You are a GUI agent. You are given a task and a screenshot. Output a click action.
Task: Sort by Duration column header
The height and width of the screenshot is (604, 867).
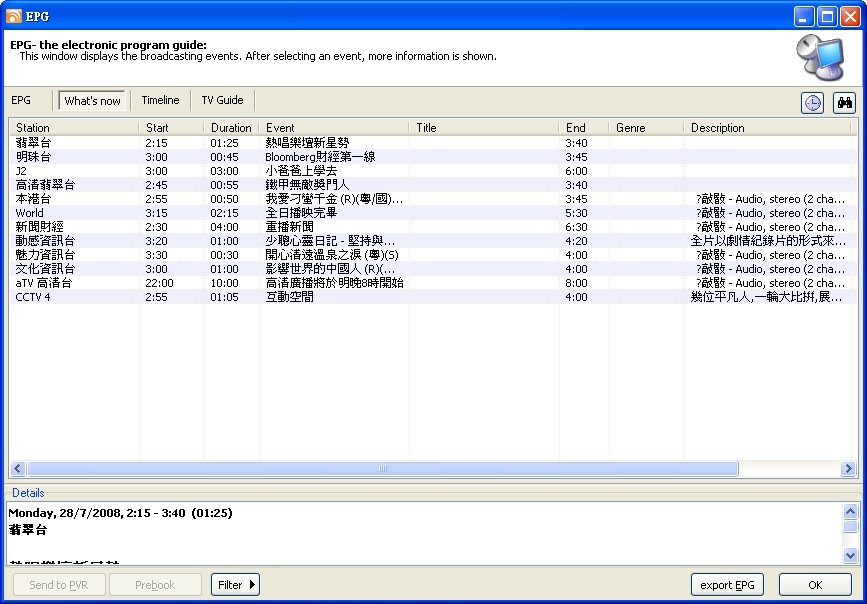pyautogui.click(x=231, y=128)
